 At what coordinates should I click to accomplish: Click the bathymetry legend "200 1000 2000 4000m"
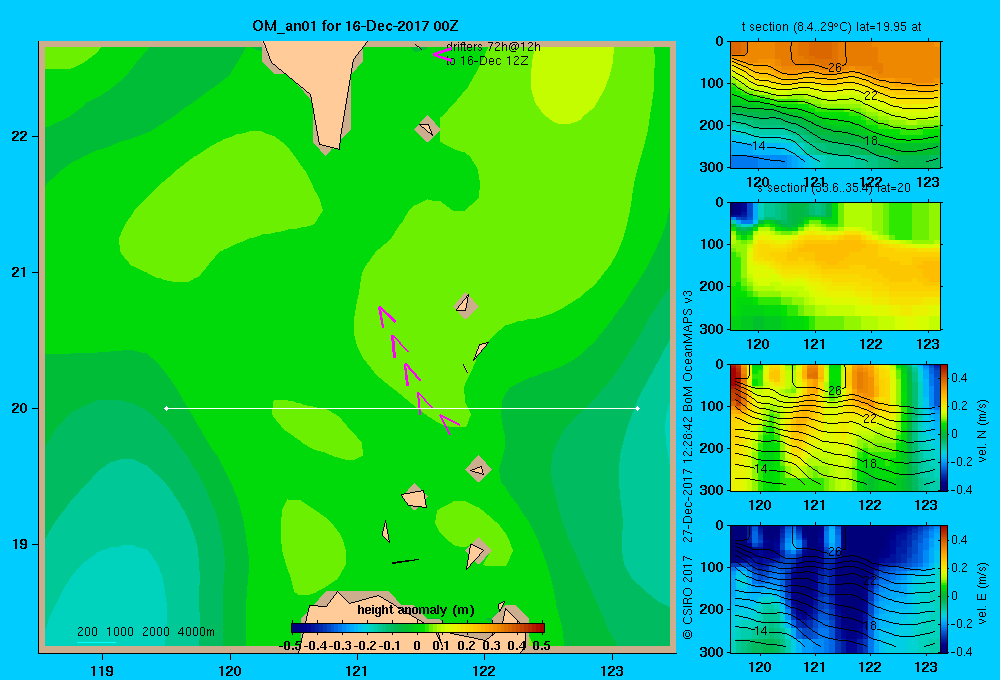[x=145, y=632]
